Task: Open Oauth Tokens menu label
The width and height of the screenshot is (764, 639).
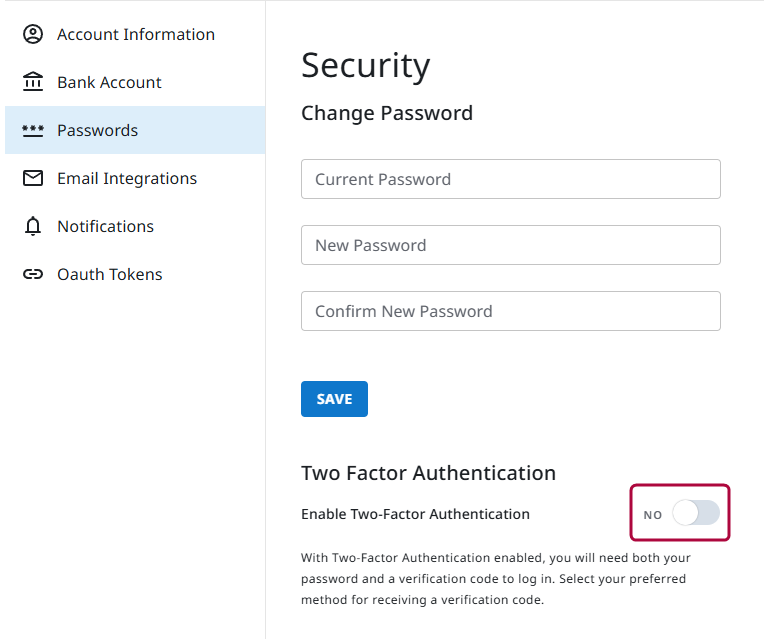Action: (110, 274)
